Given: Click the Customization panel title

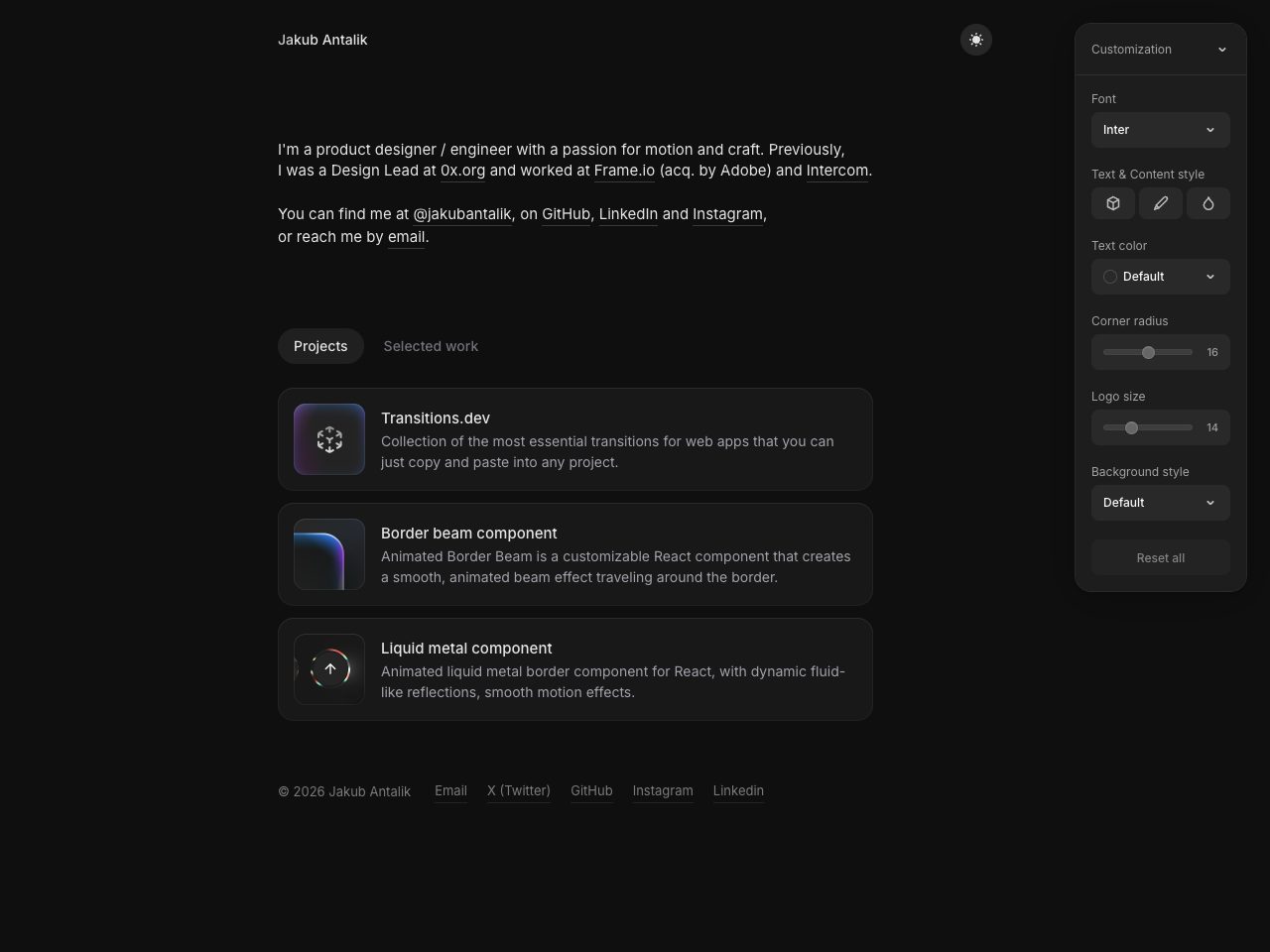Looking at the screenshot, I should pyautogui.click(x=1131, y=50).
